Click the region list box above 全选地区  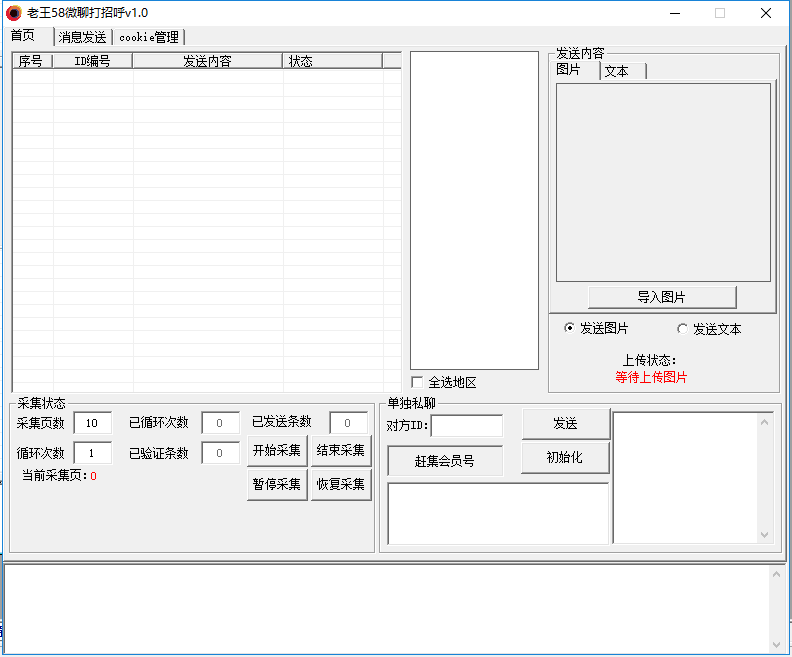coord(474,211)
